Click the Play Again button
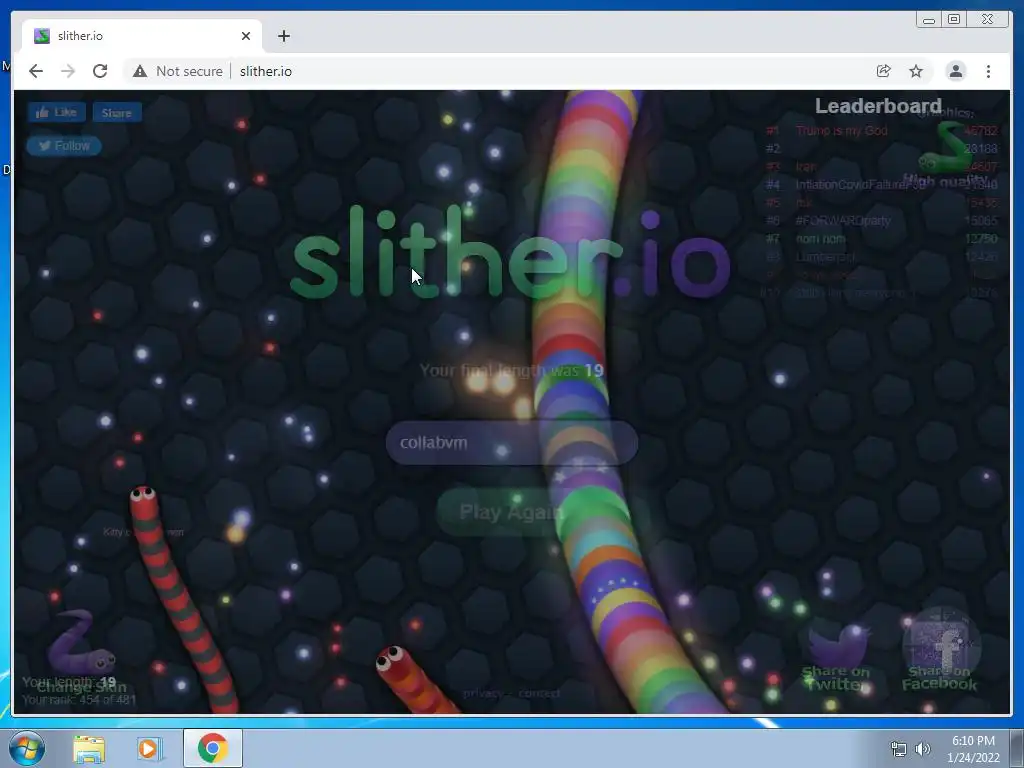Image resolution: width=1024 pixels, height=768 pixels. [511, 512]
